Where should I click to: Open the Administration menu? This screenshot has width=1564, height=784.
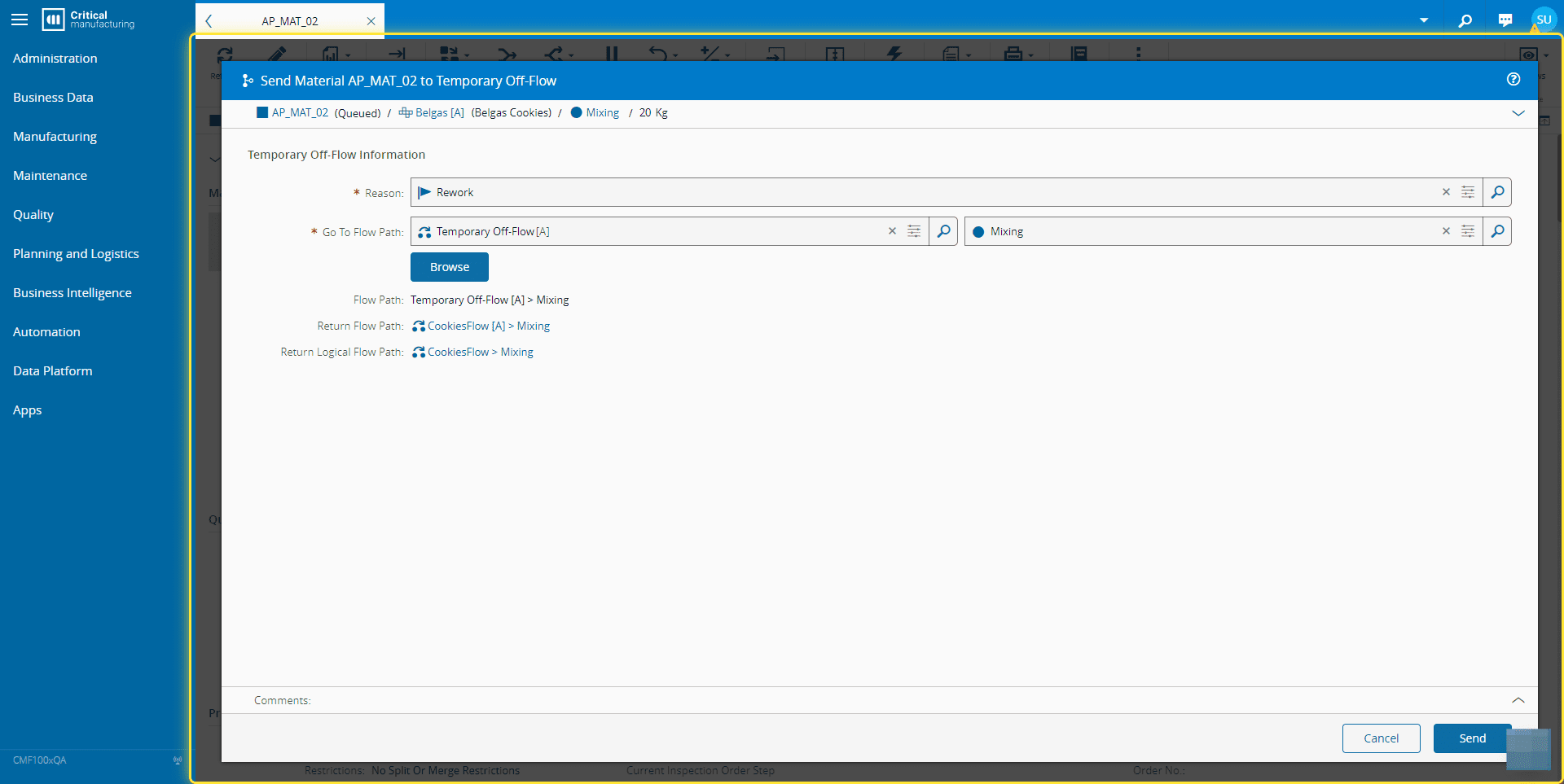click(x=55, y=59)
